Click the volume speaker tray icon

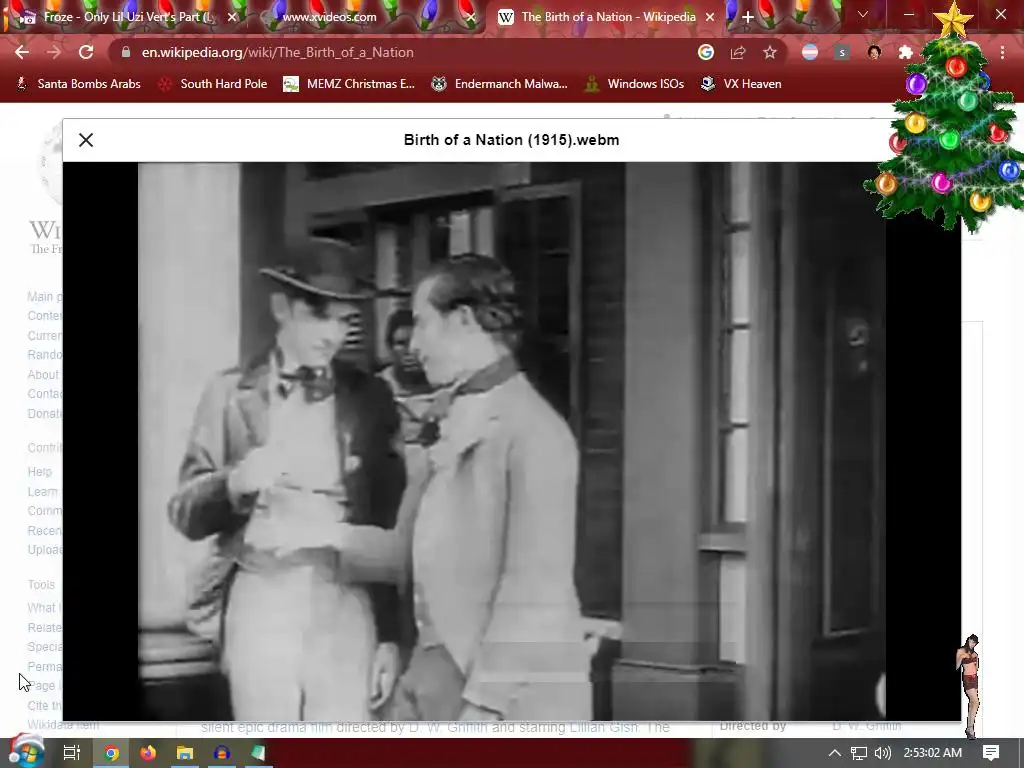pyautogui.click(x=882, y=753)
